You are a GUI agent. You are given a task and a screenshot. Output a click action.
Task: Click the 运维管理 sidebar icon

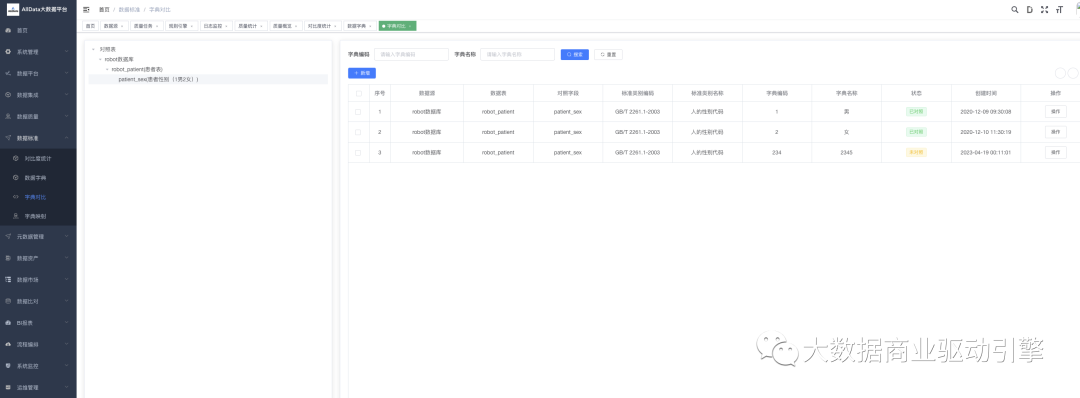tap(8, 387)
